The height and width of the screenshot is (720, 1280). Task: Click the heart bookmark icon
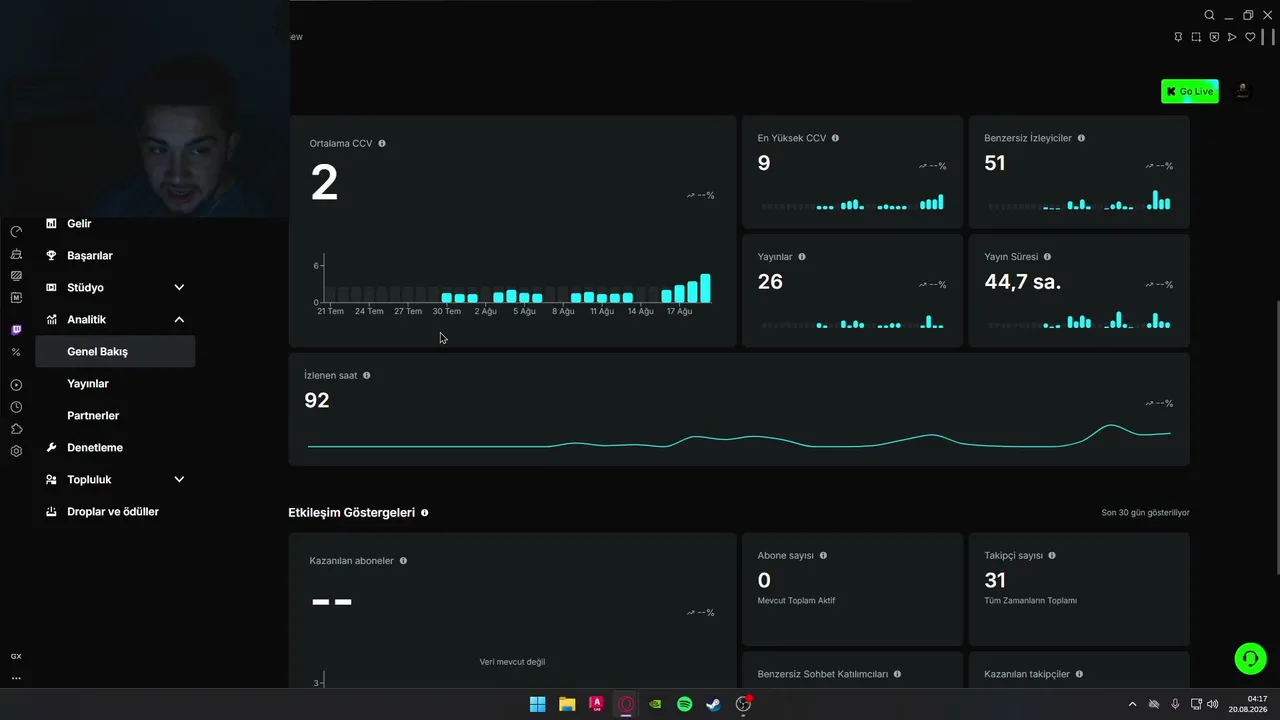[1250, 37]
